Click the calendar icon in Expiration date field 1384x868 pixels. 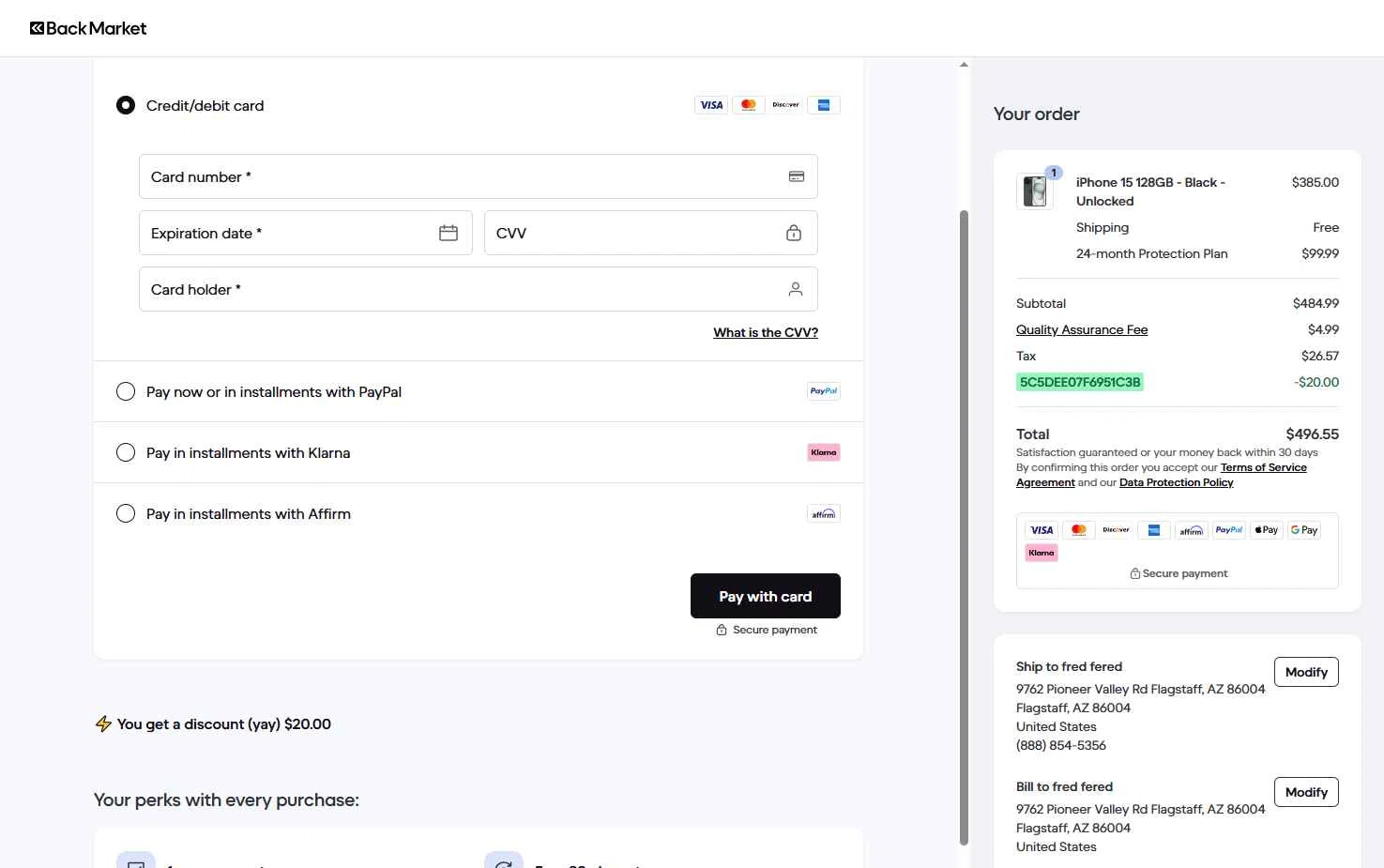pos(449,233)
